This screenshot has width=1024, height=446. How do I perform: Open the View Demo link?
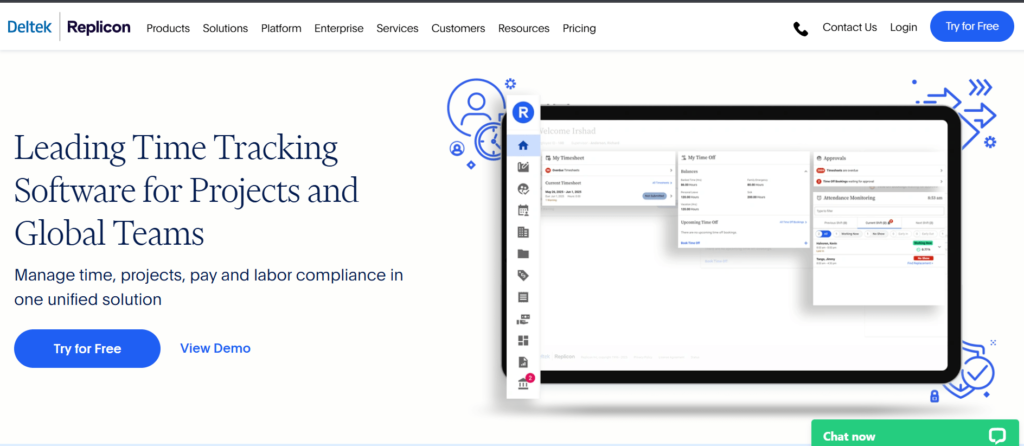pos(216,349)
